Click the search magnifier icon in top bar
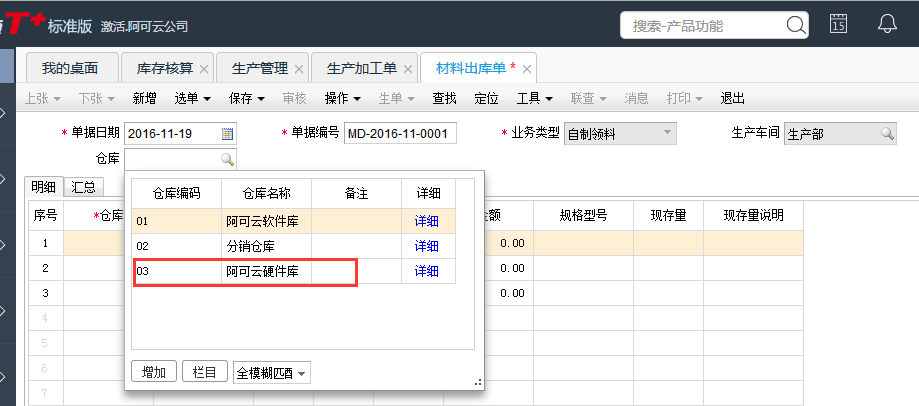 [x=796, y=25]
